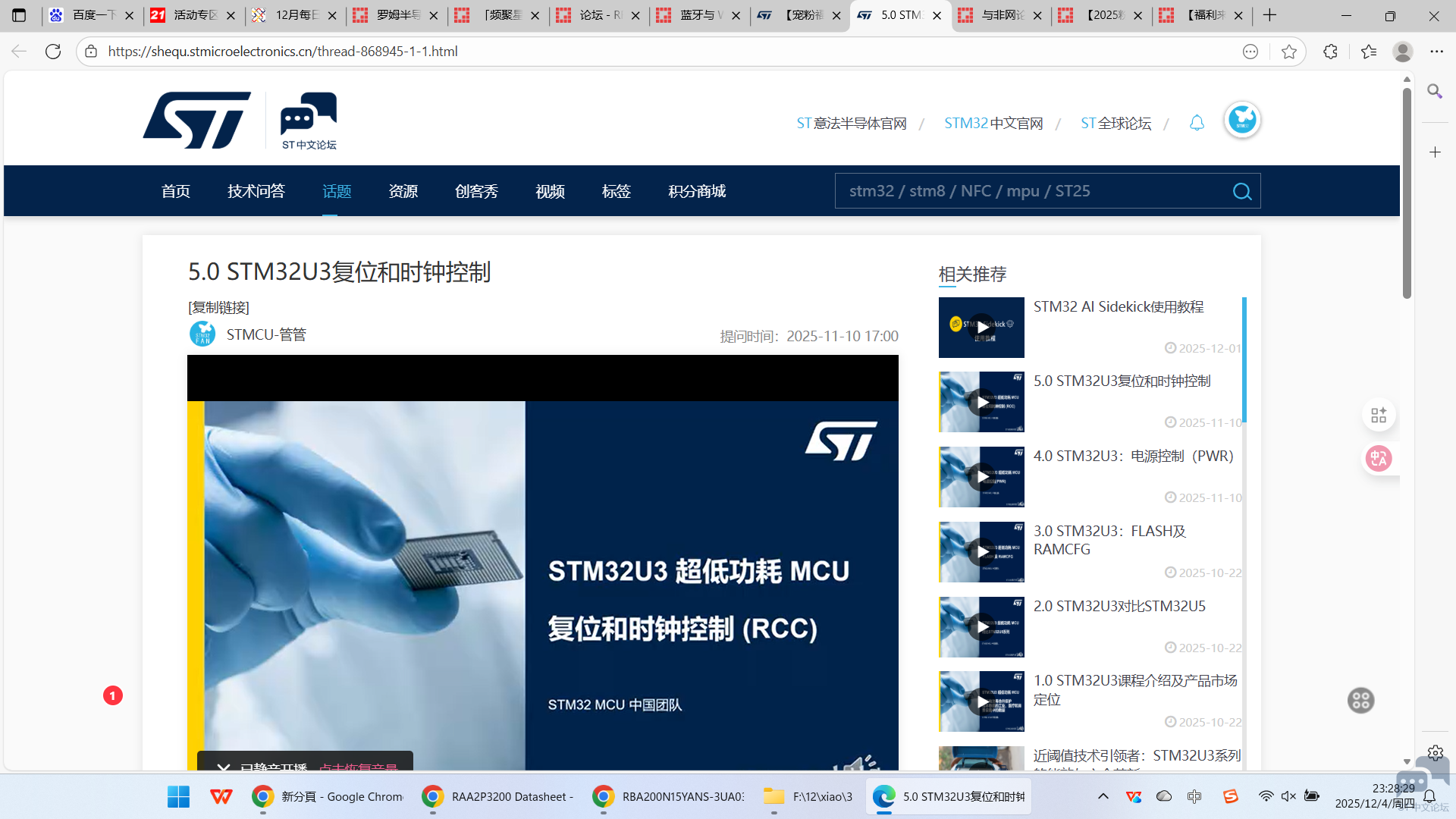Open STM32 AI Sidekick使用教程 recommendation
This screenshot has height=819, width=1456.
1119,307
